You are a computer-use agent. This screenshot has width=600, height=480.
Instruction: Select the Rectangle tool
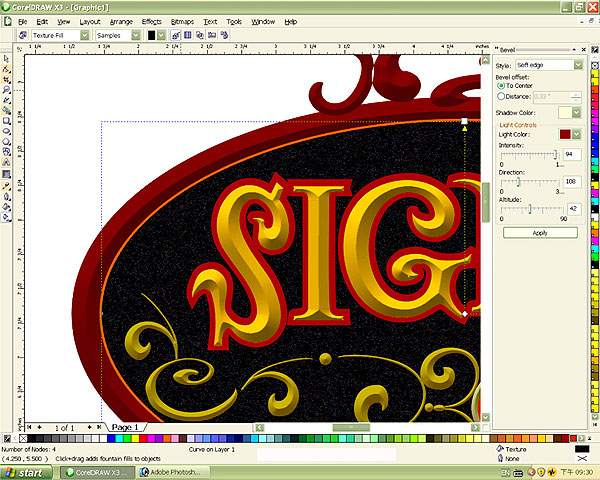[x=6, y=121]
